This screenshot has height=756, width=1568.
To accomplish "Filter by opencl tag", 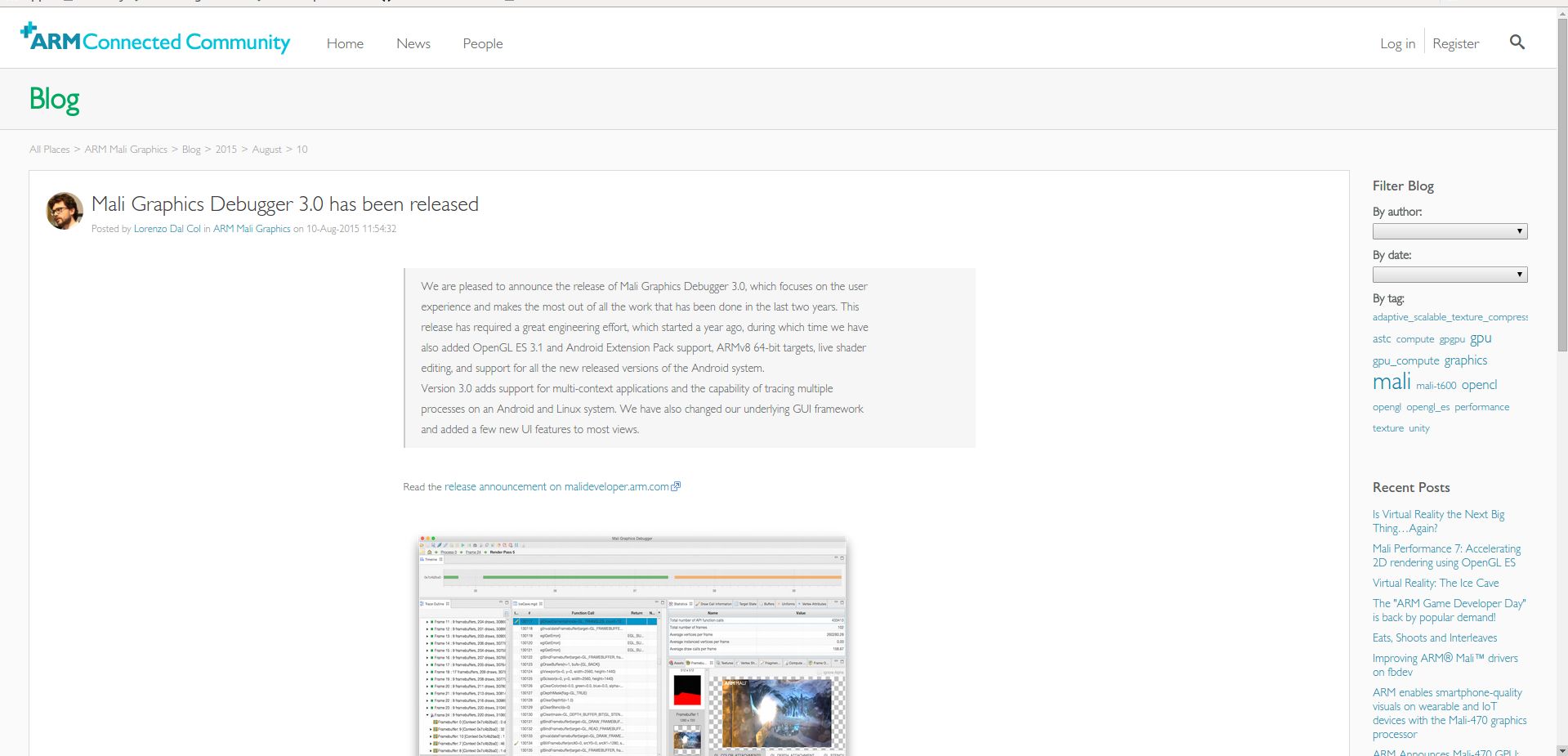I will point(1479,384).
